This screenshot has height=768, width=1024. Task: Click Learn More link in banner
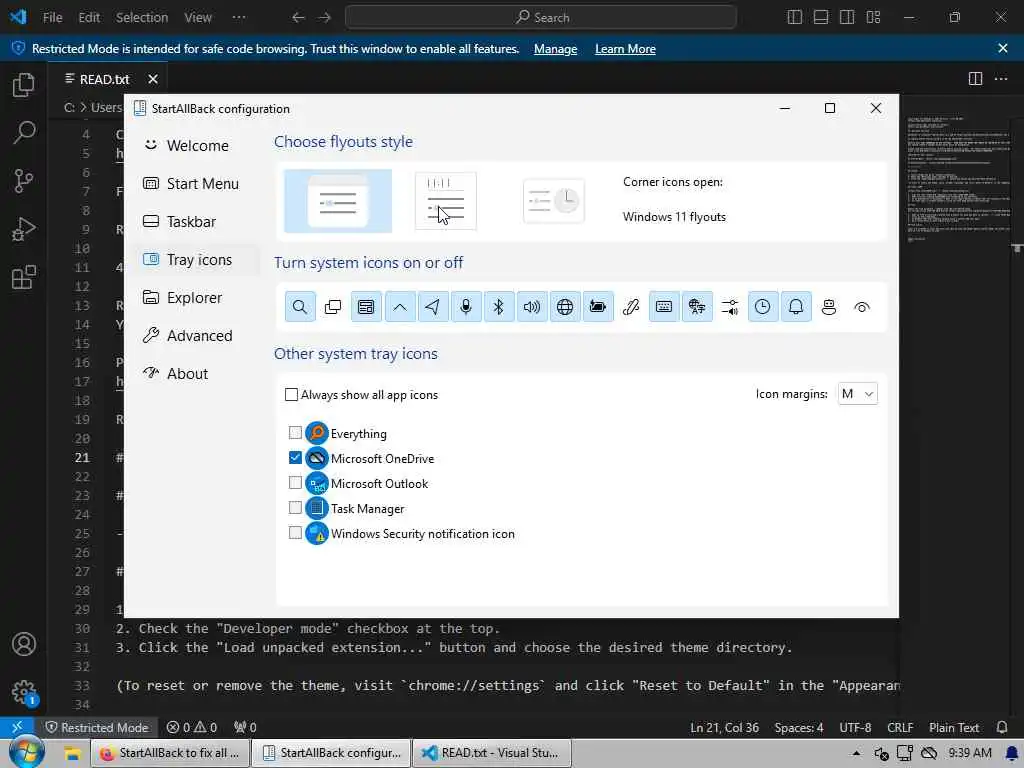tap(625, 49)
